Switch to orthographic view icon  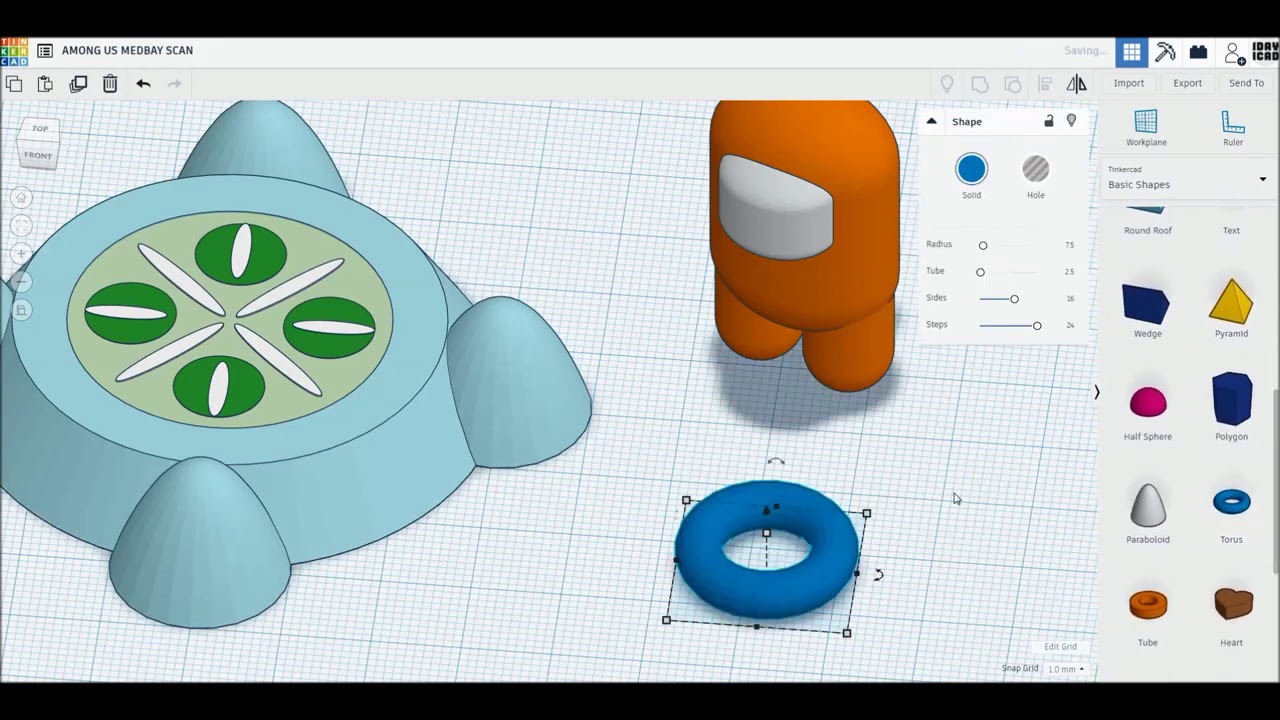pos(21,310)
